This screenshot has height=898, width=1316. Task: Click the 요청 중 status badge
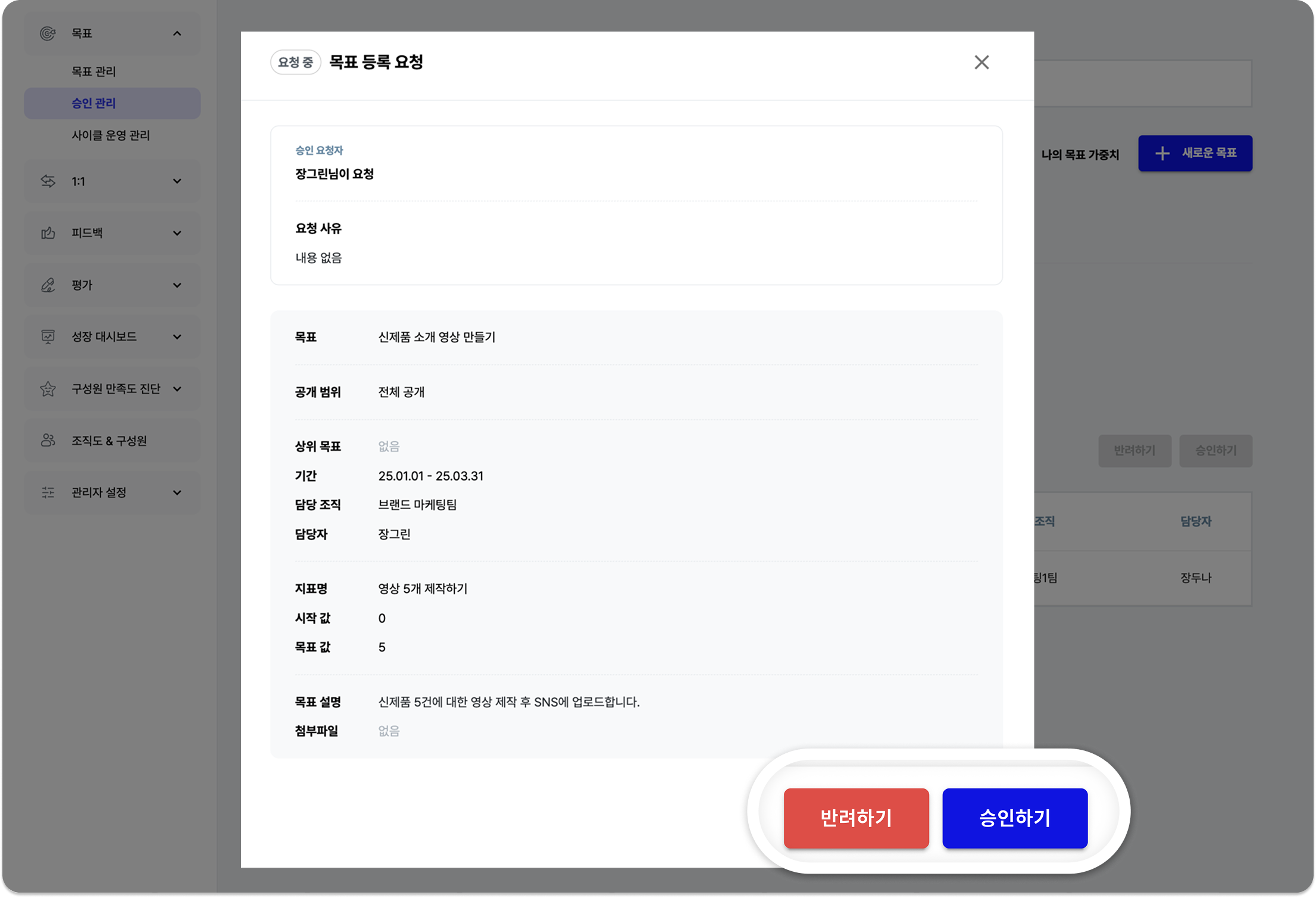(296, 62)
